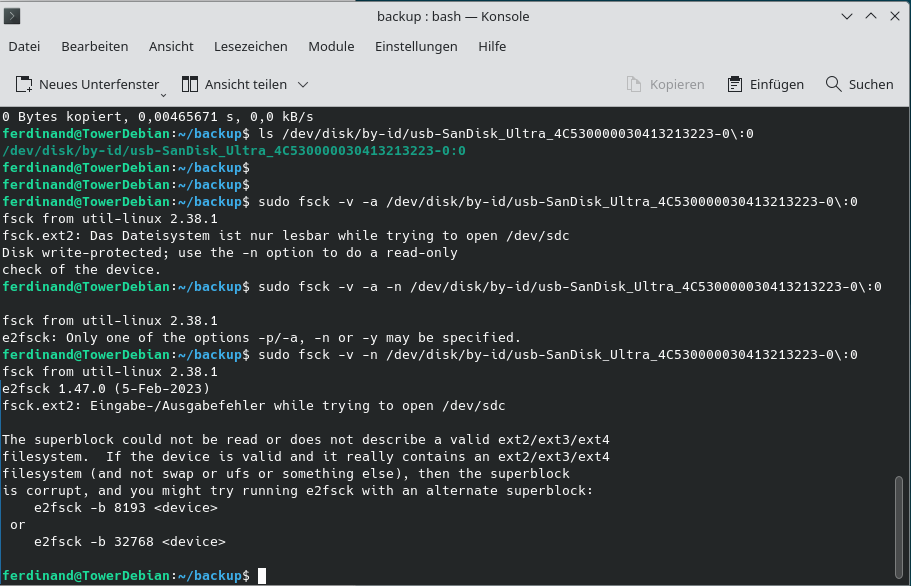Click line 'The superblock could not be read'
The width and height of the screenshot is (911, 586).
coord(306,440)
